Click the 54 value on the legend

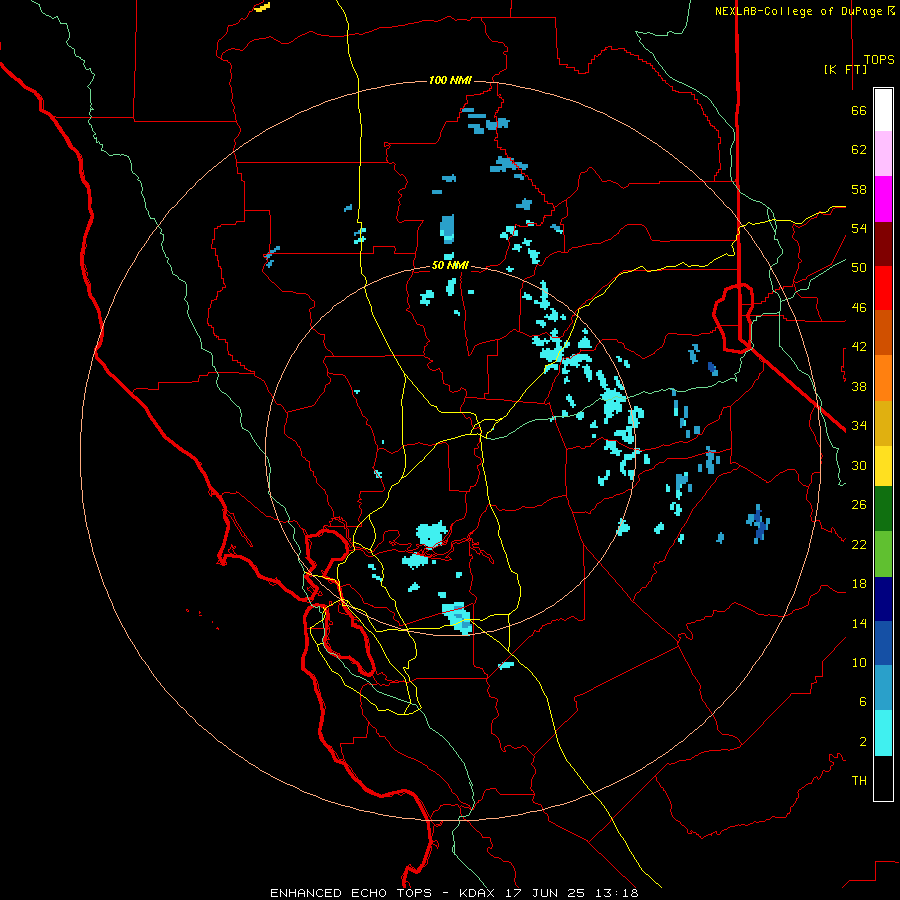click(859, 228)
